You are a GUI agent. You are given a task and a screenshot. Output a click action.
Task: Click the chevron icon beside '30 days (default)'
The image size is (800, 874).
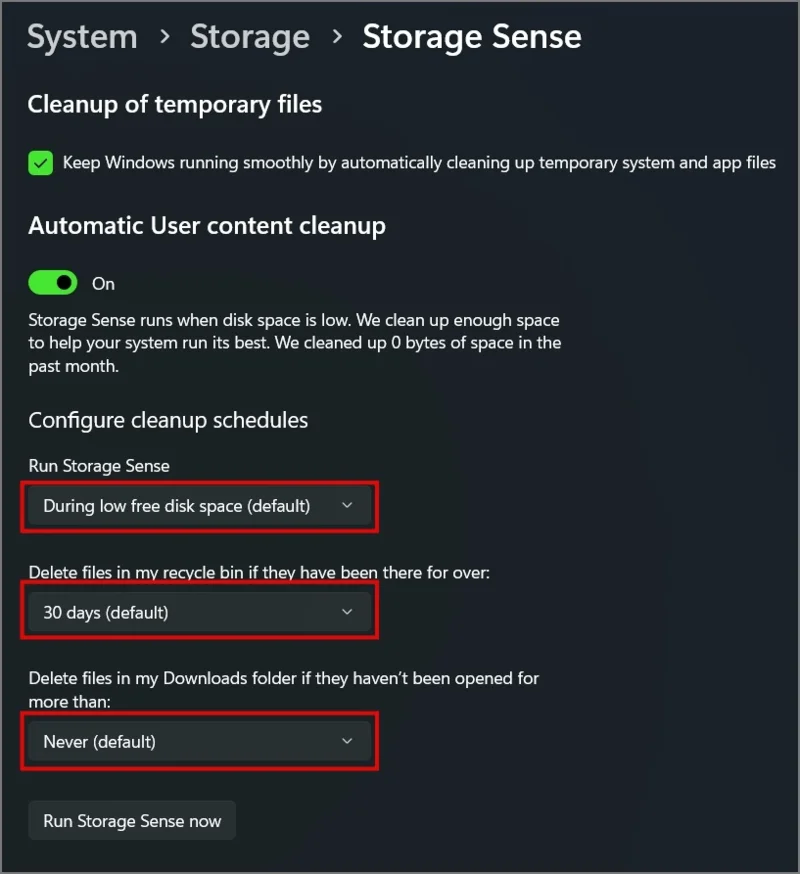pyautogui.click(x=347, y=611)
